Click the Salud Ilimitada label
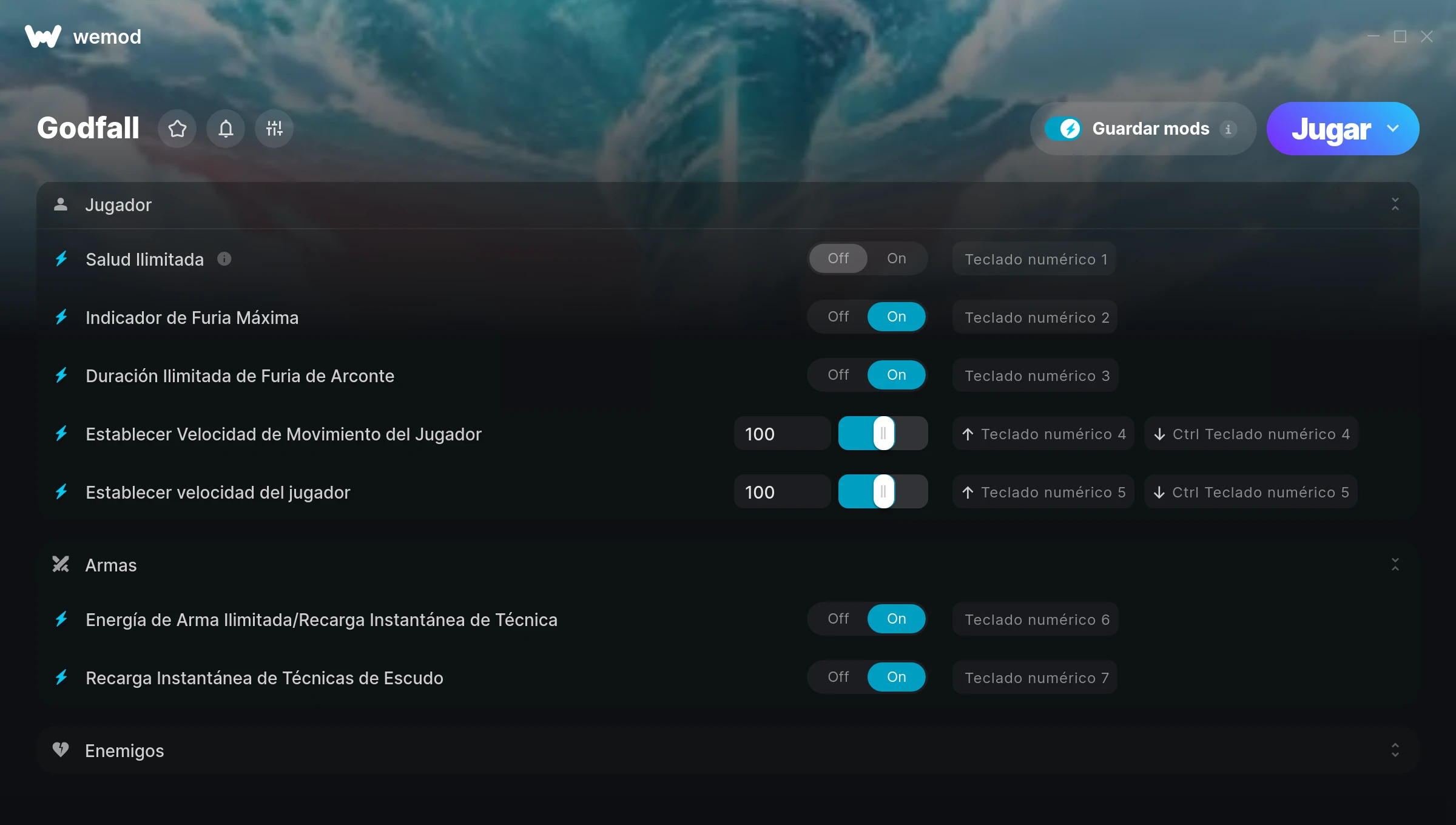The image size is (1456, 825). [x=144, y=259]
